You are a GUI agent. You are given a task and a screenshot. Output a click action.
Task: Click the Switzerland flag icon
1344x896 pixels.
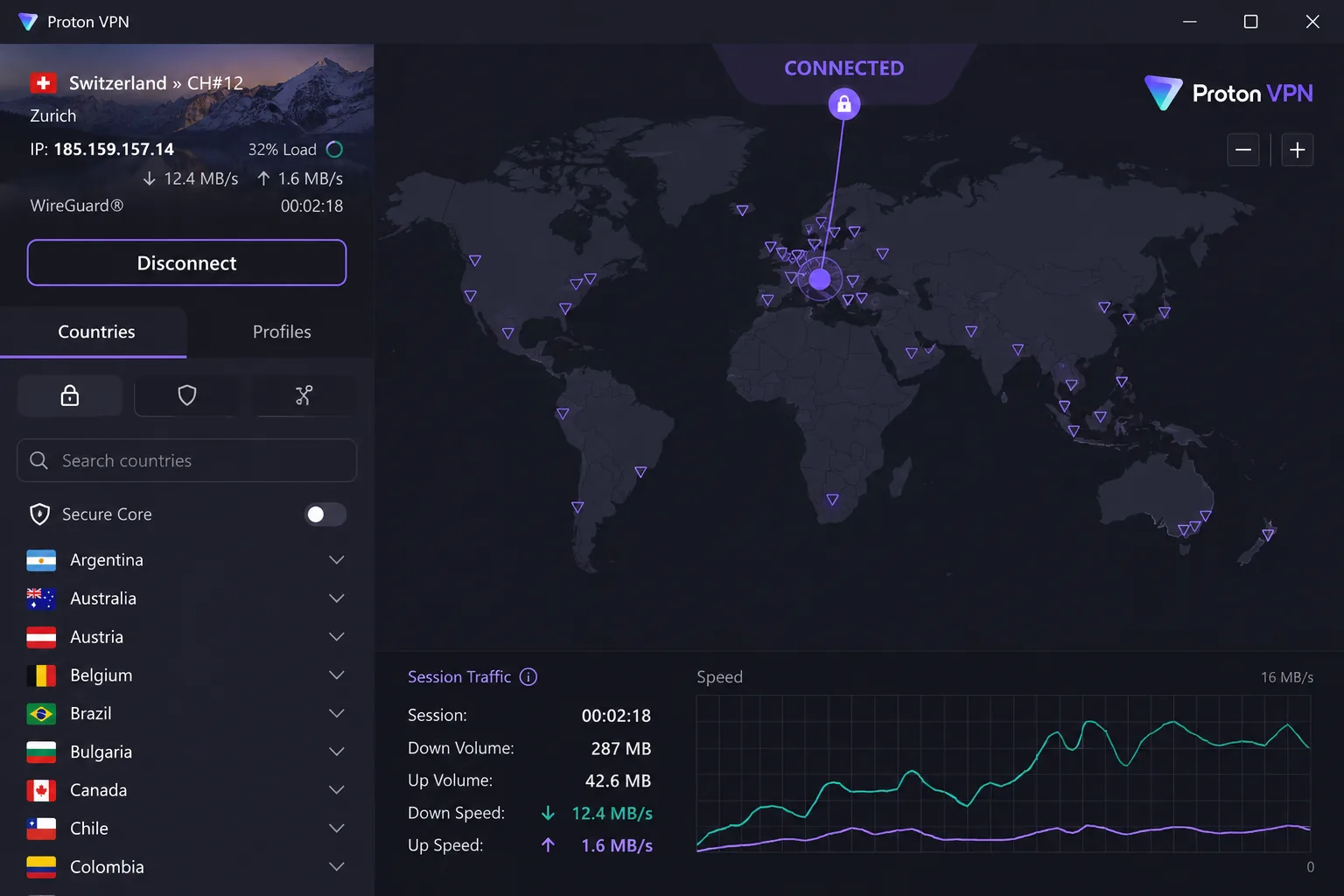(x=43, y=83)
